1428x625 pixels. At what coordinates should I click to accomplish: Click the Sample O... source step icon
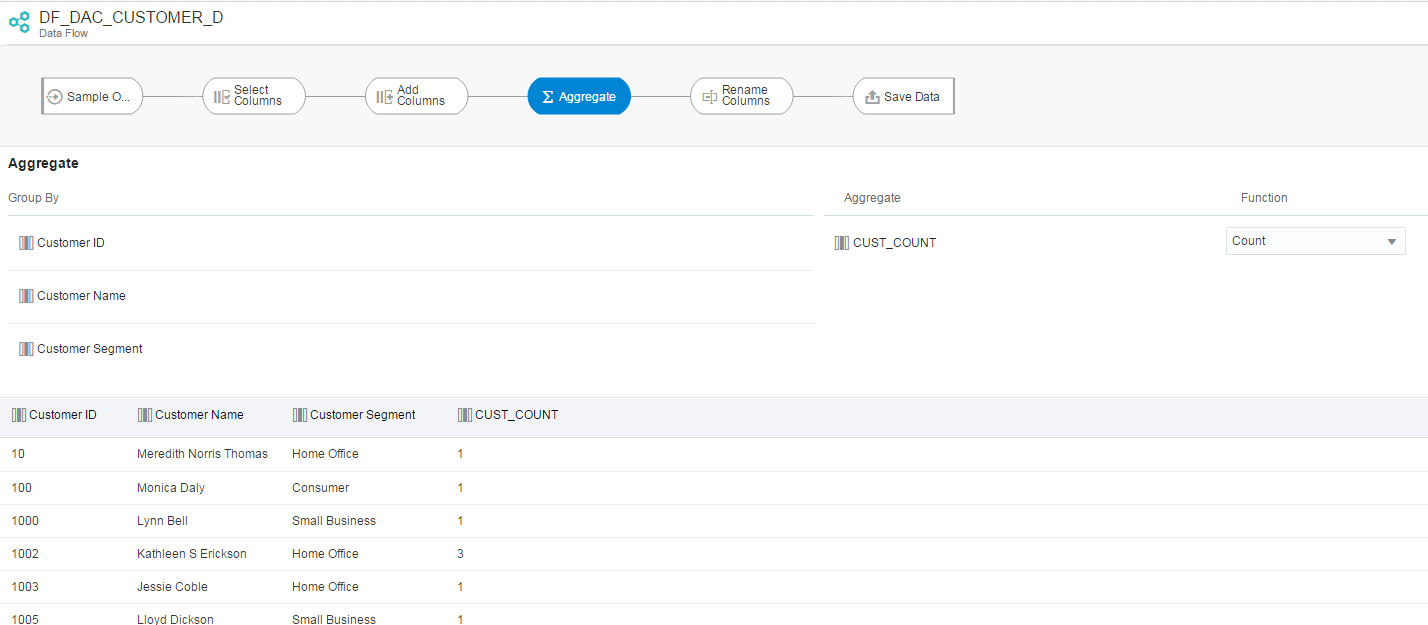click(58, 95)
